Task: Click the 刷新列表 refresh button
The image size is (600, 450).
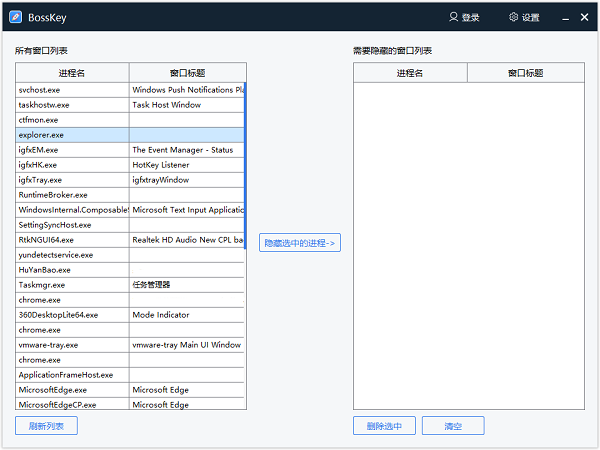Action: coord(46,426)
